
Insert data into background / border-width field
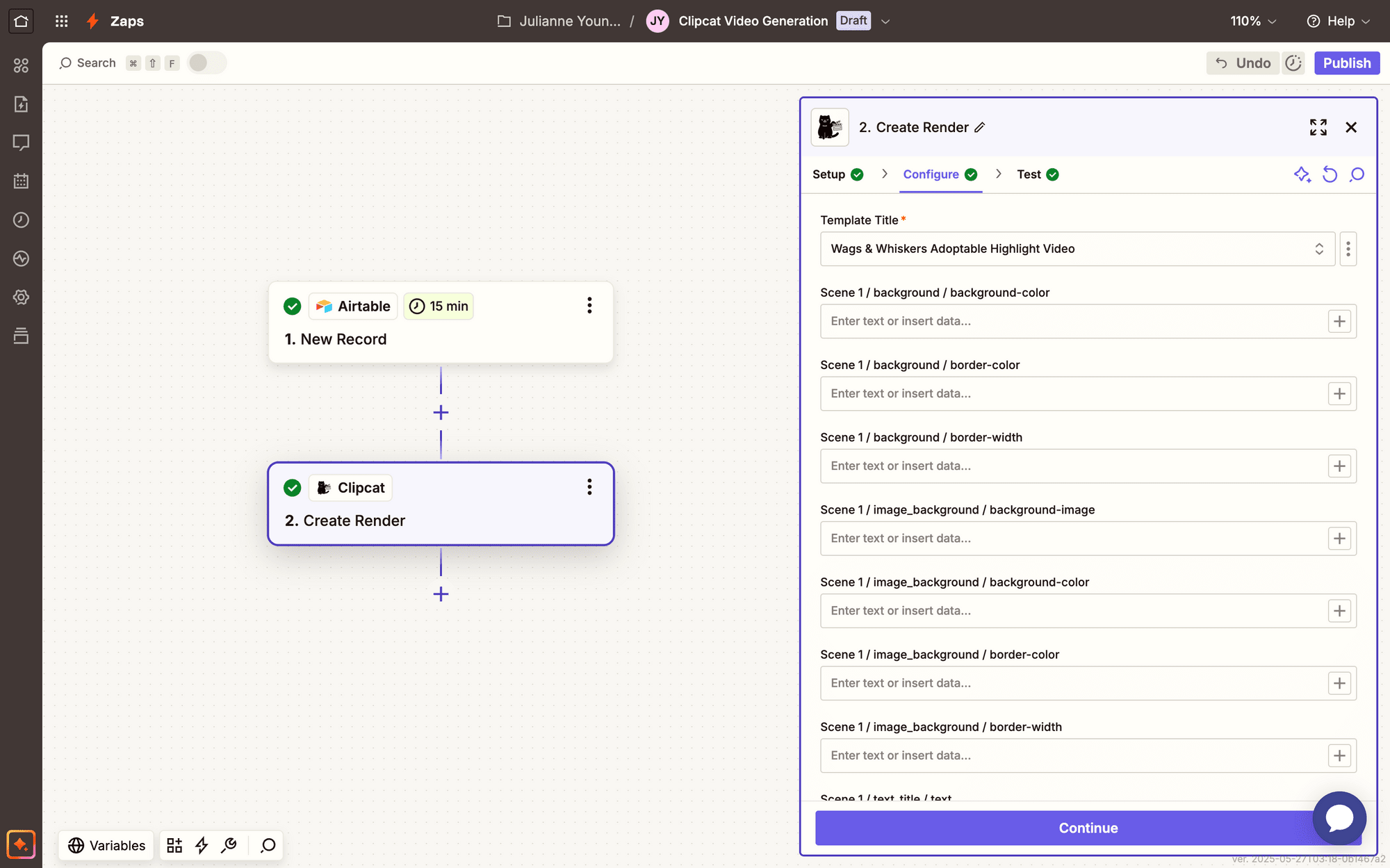1339,466
